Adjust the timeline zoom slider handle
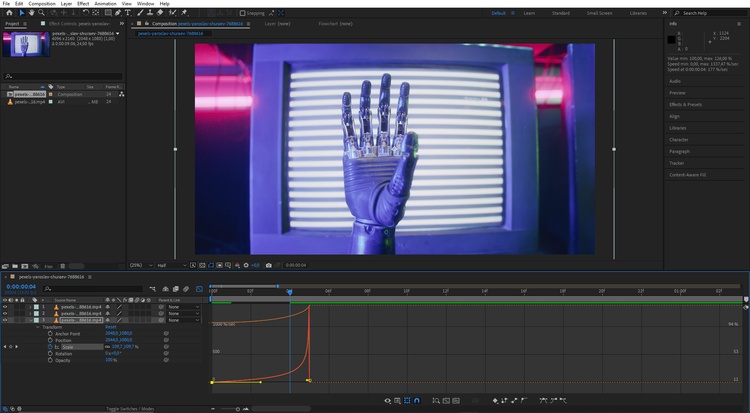Image resolution: width=750 pixels, height=413 pixels. [x=238, y=409]
